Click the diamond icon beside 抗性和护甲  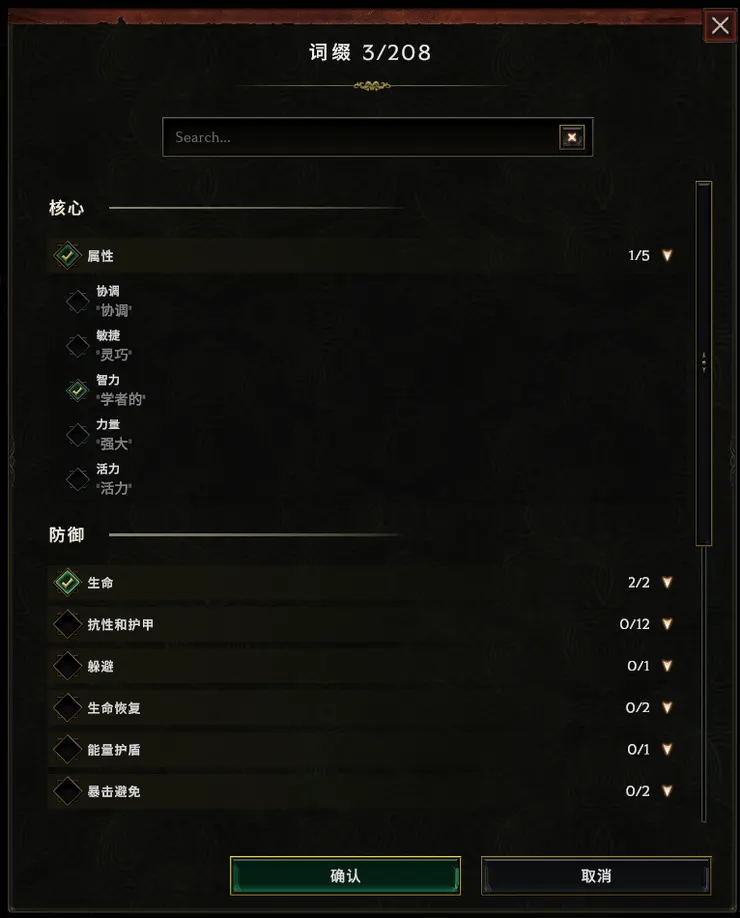pyautogui.click(x=67, y=623)
